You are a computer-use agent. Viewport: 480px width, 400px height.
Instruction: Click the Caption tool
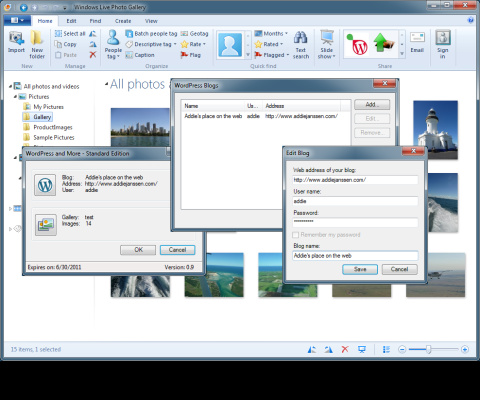tap(140, 55)
